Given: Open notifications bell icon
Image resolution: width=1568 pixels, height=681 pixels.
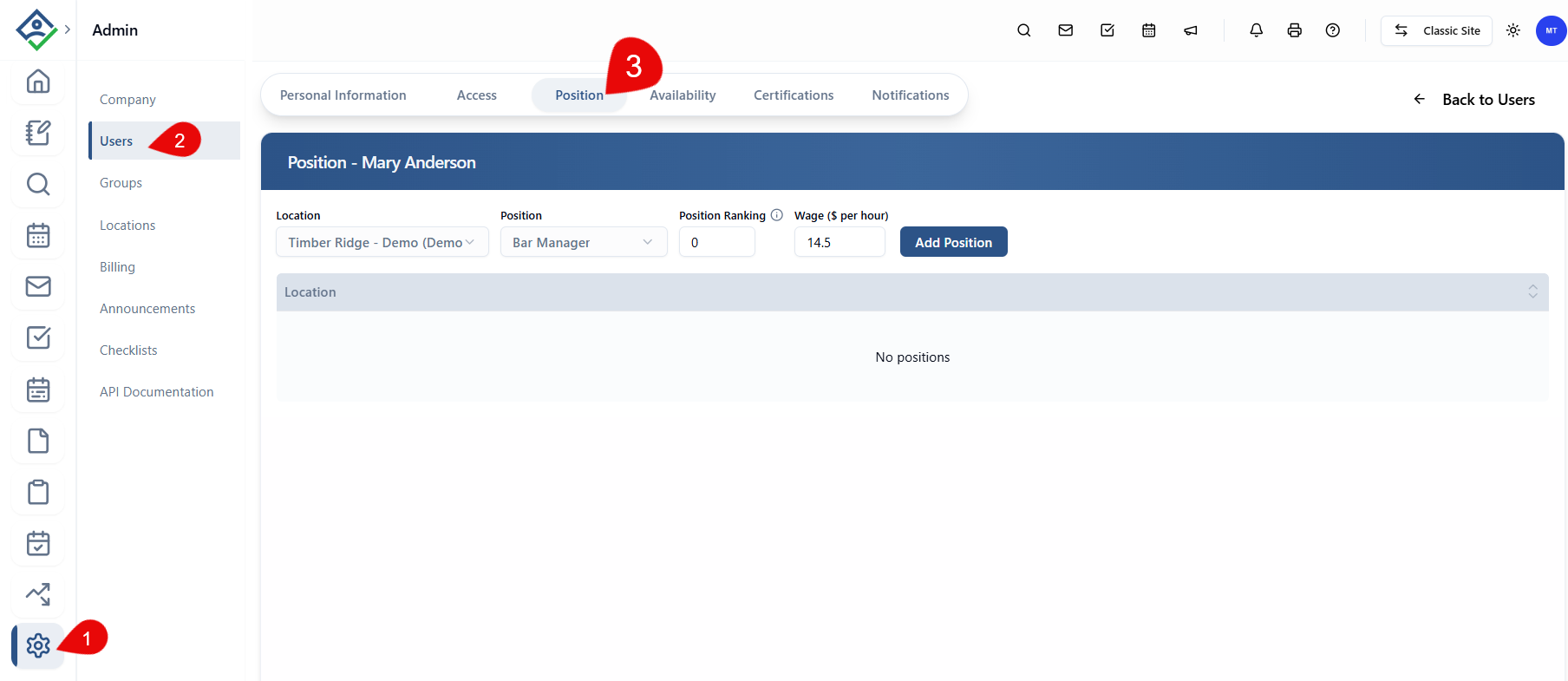Looking at the screenshot, I should pyautogui.click(x=1256, y=30).
